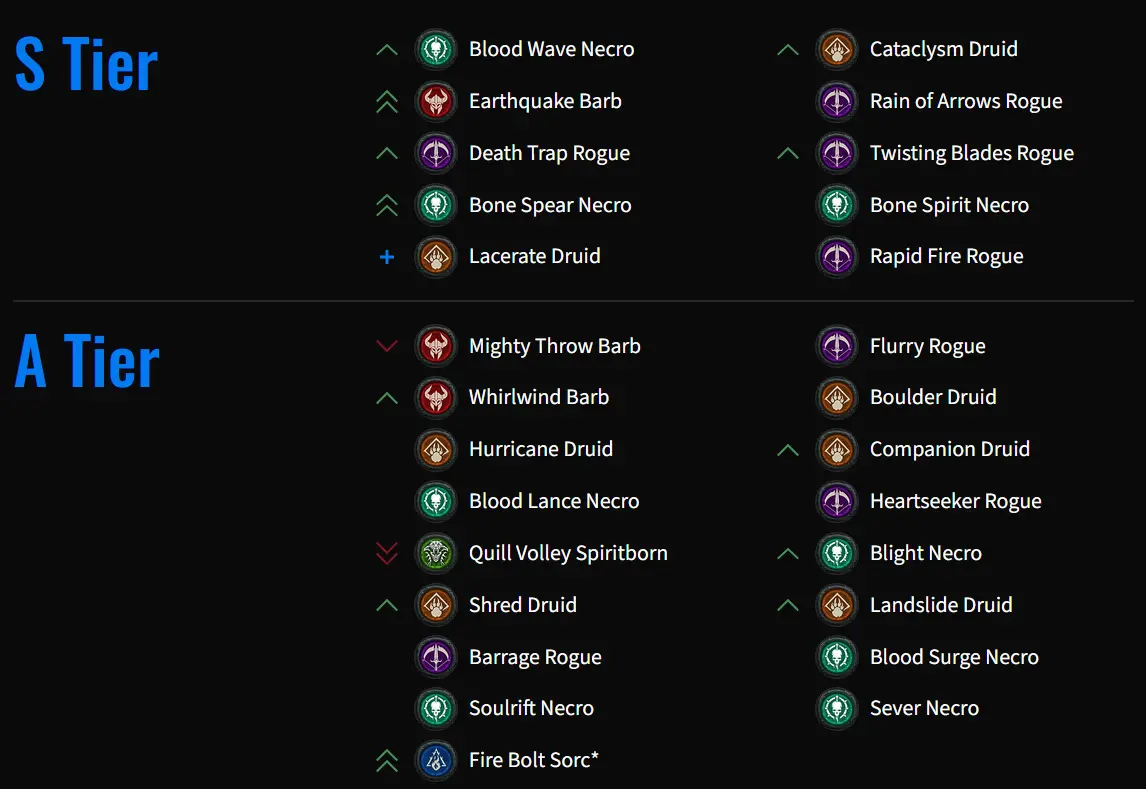Image resolution: width=1146 pixels, height=789 pixels.
Task: Click the red down arrow beside Mighty Throw Barb
Action: (x=387, y=346)
